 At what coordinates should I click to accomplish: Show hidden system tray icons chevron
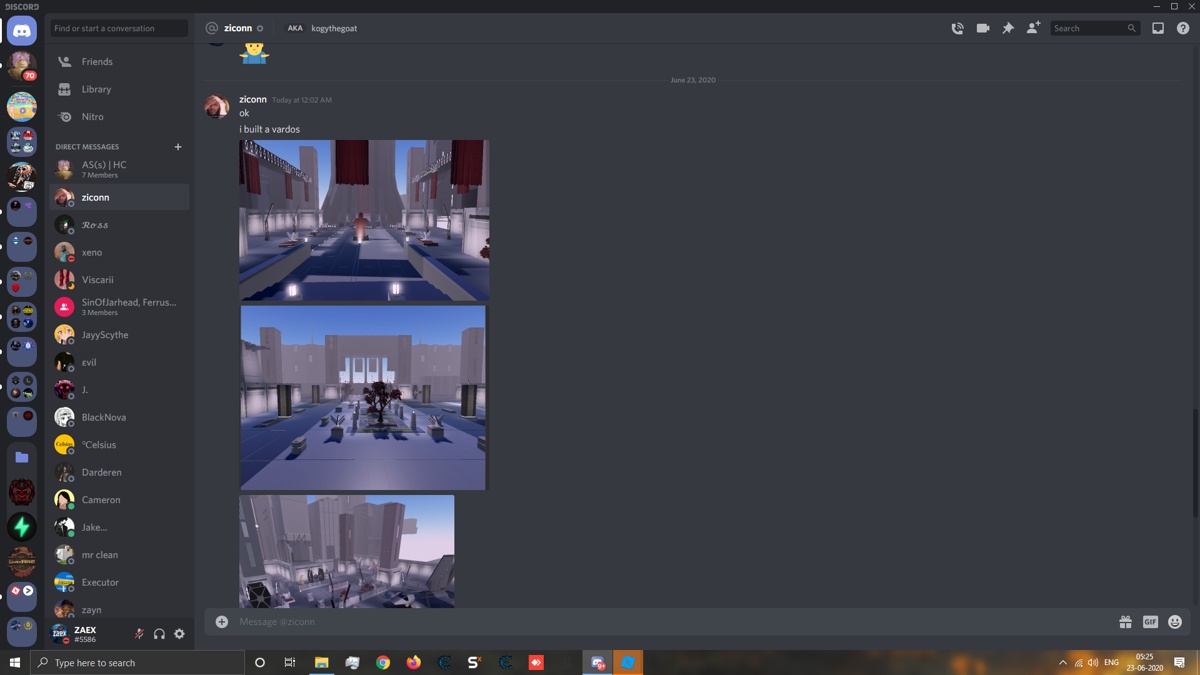coord(1062,663)
